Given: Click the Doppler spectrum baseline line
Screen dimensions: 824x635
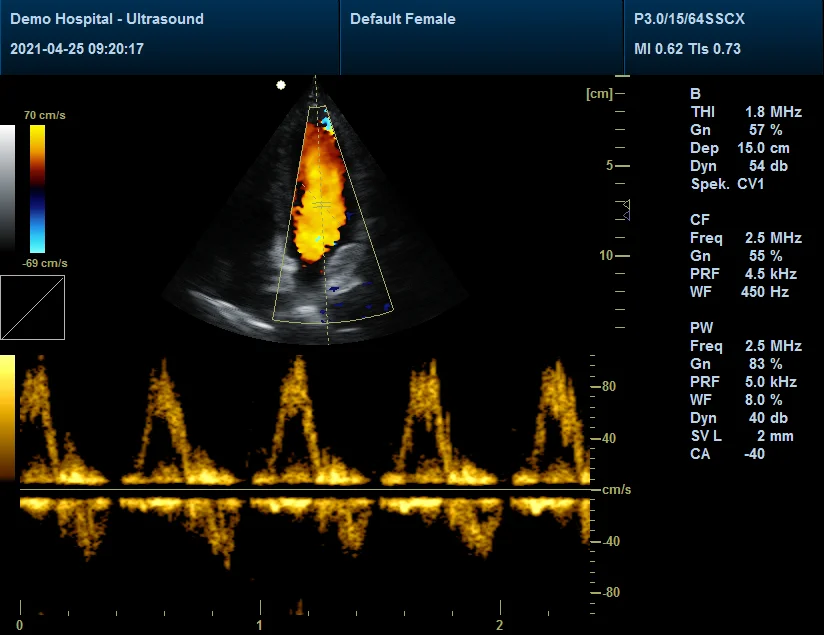Looking at the screenshot, I should click(x=304, y=490).
